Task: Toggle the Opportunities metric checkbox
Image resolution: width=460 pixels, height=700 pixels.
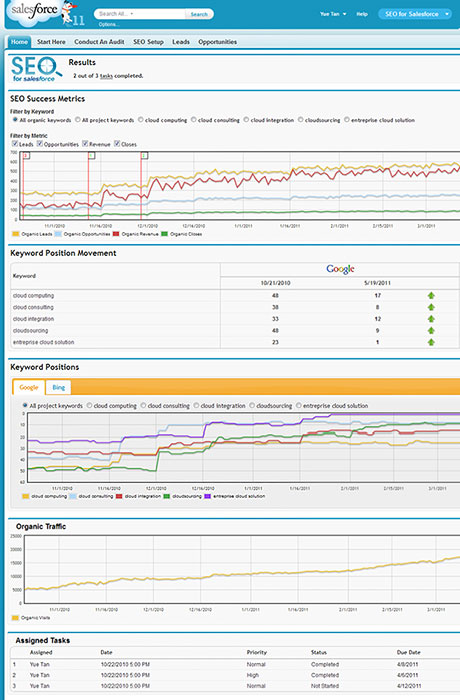Action: (39, 143)
